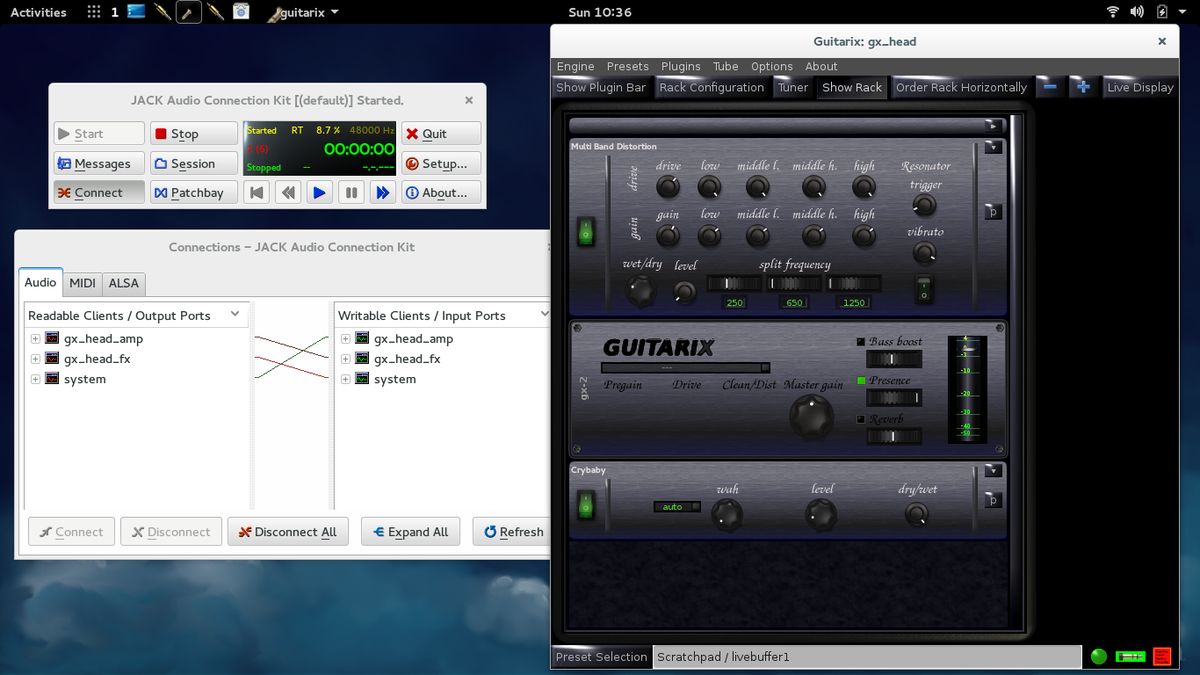Switch to the MIDI tab

tap(83, 283)
